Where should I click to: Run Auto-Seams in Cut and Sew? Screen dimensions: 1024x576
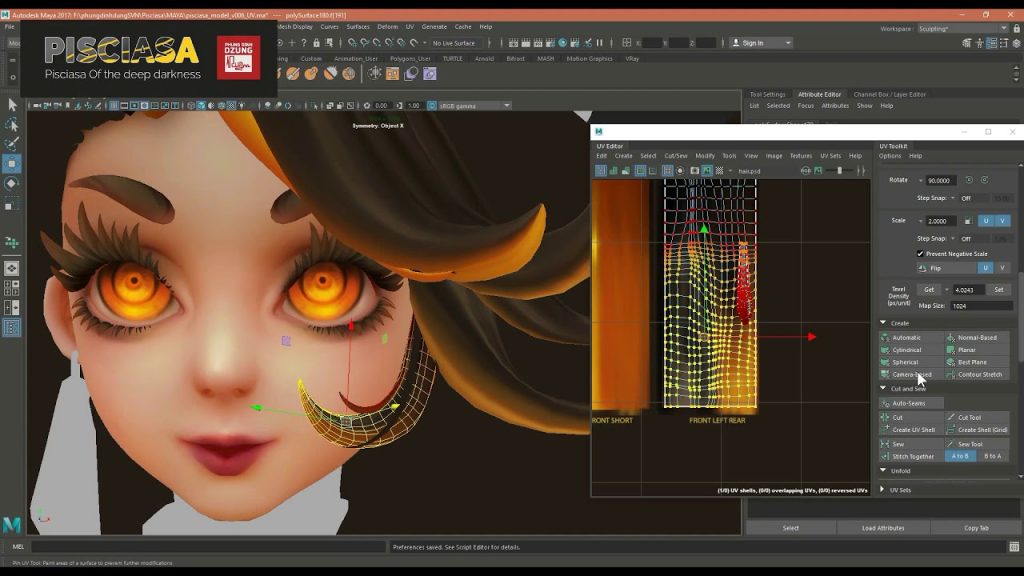pyautogui.click(x=911, y=404)
